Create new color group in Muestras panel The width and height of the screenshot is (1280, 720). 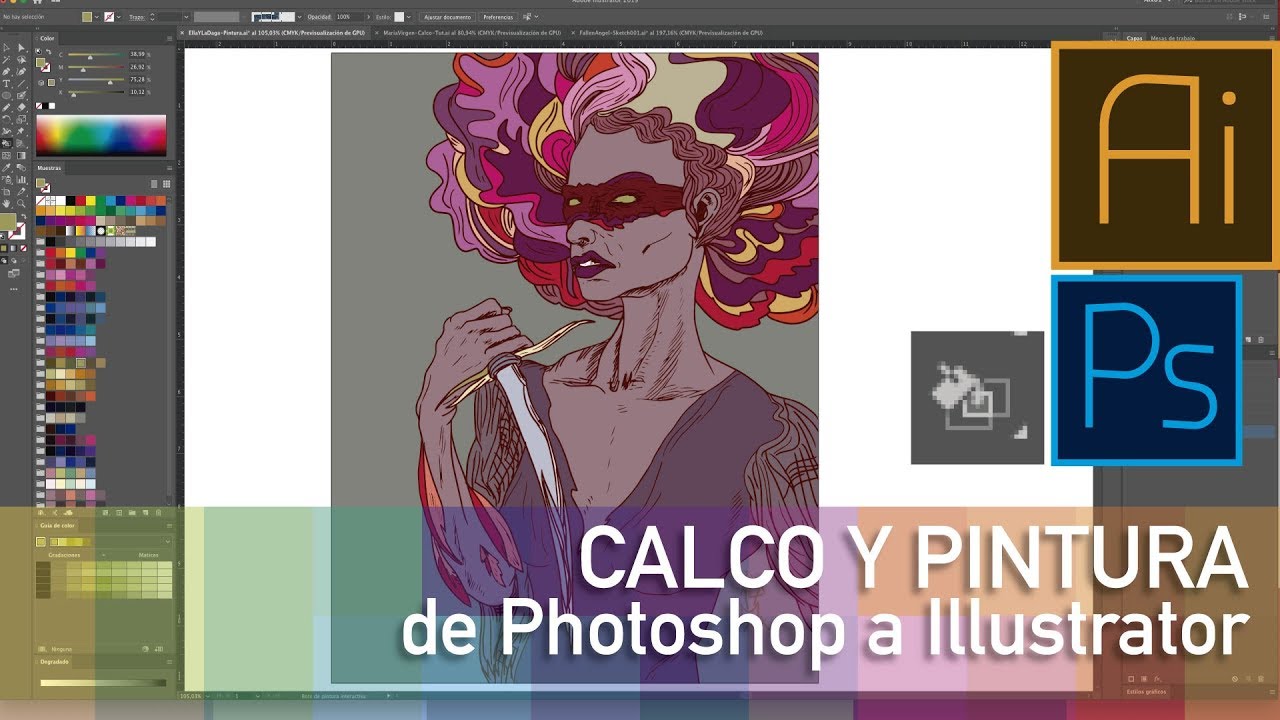[132, 512]
